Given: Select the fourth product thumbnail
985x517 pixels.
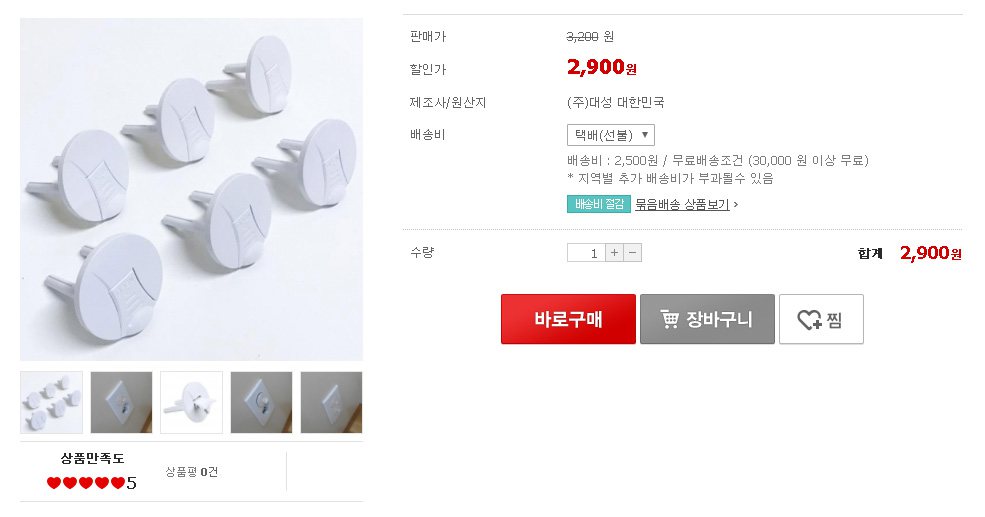Looking at the screenshot, I should pyautogui.click(x=261, y=402).
